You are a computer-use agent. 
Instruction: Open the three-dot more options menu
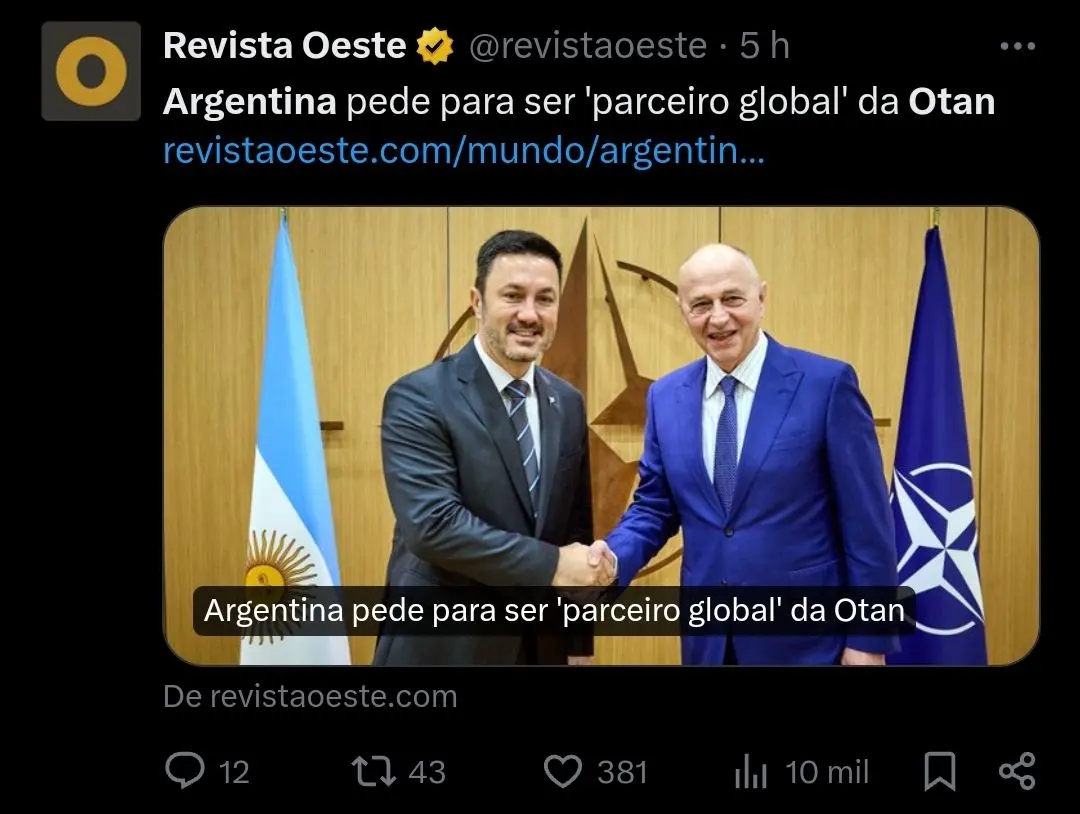pos(1017,46)
